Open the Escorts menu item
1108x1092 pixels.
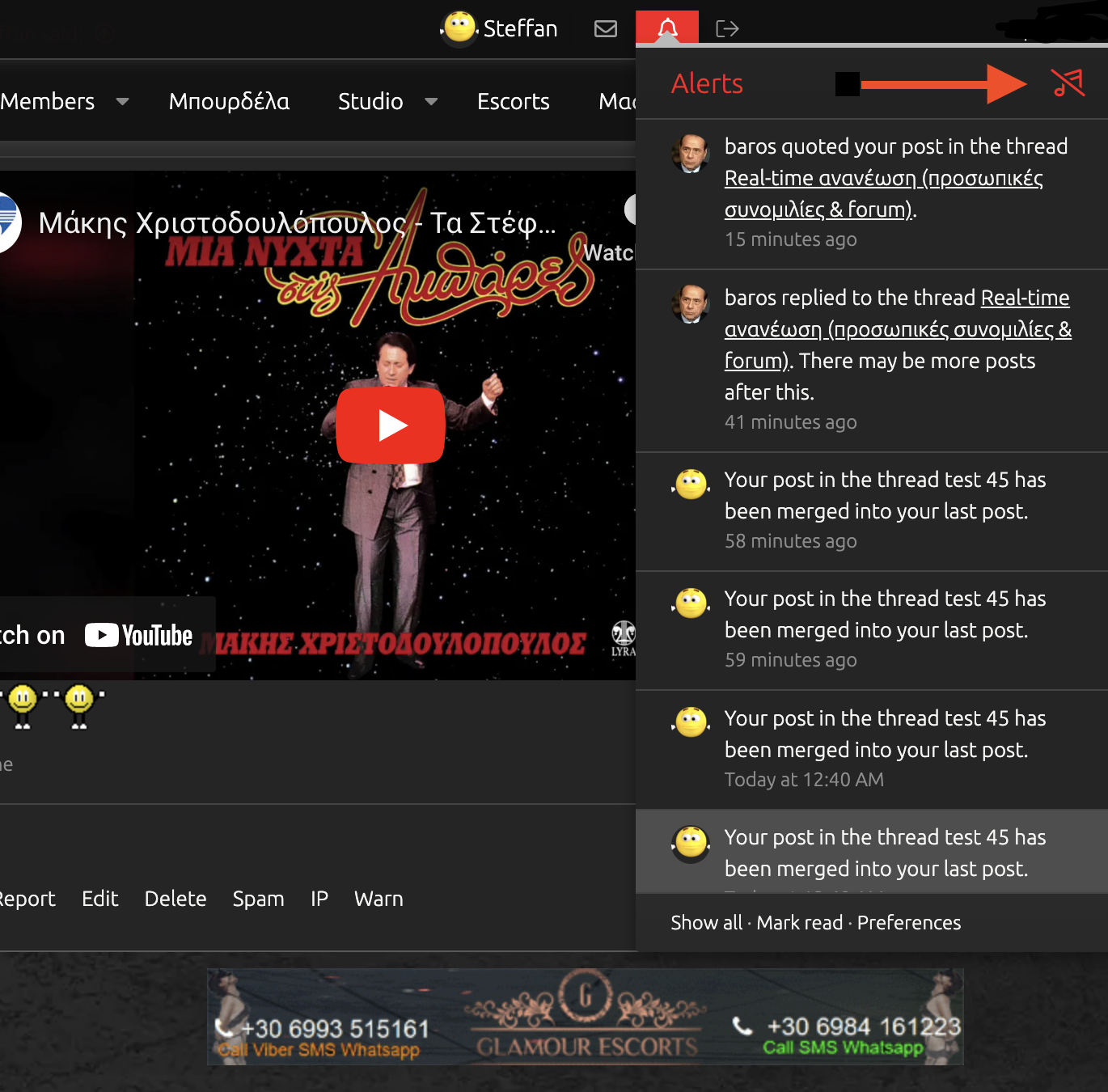[x=513, y=102]
